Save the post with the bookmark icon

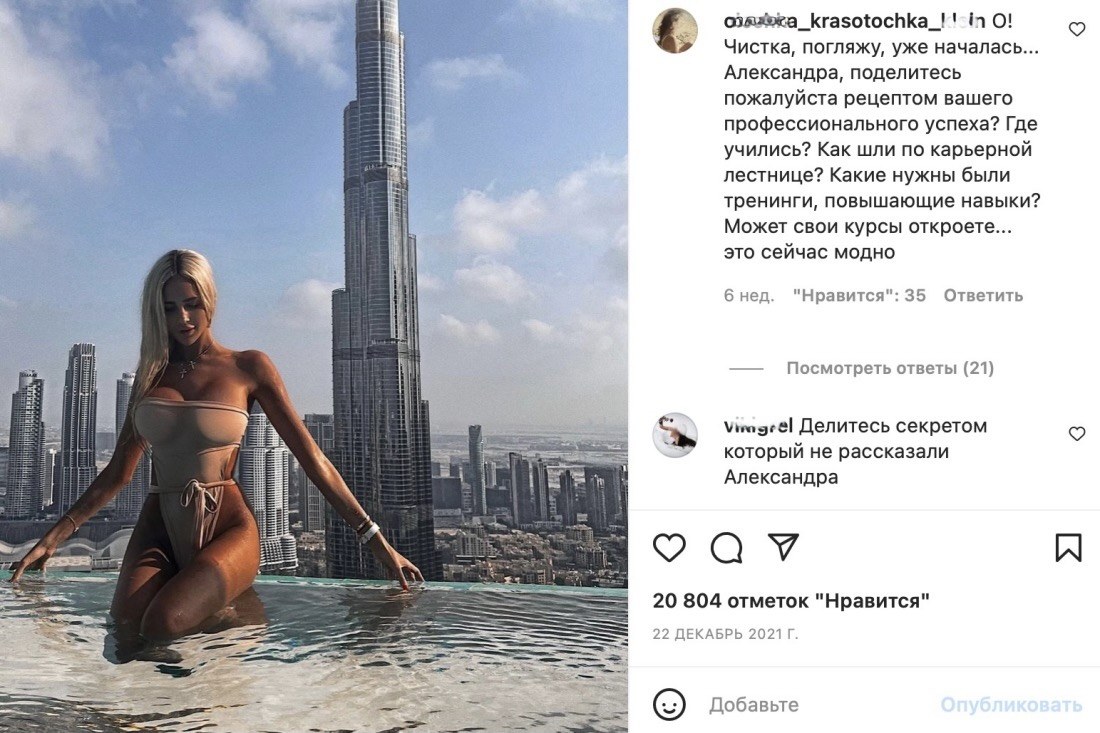click(1068, 548)
